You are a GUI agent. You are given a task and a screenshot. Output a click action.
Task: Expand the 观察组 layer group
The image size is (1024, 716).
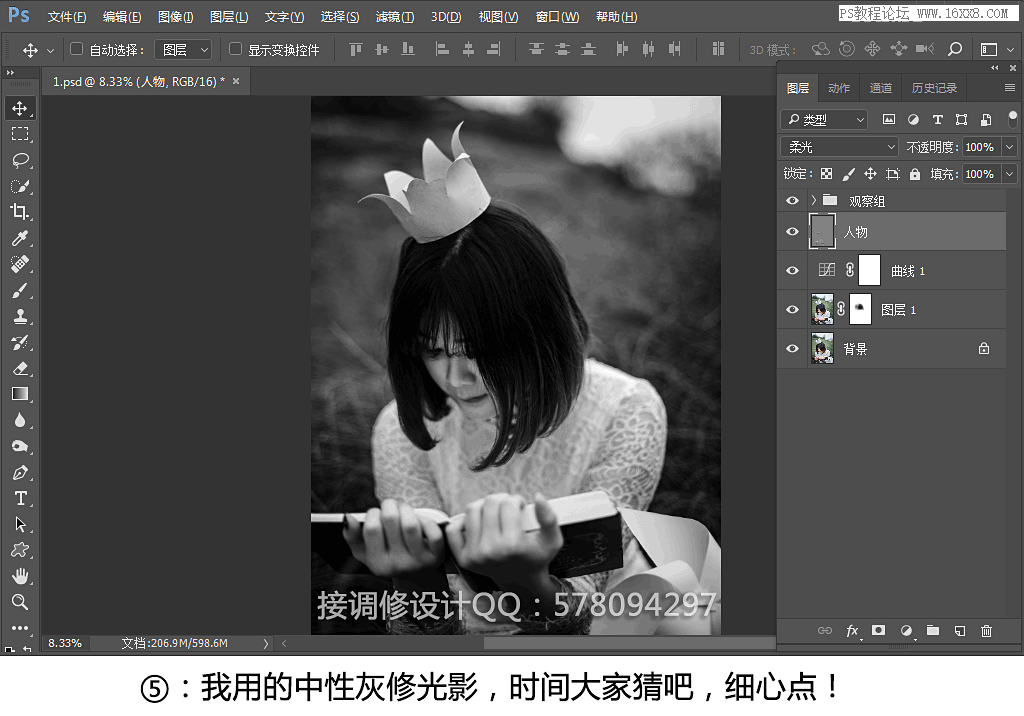click(814, 201)
